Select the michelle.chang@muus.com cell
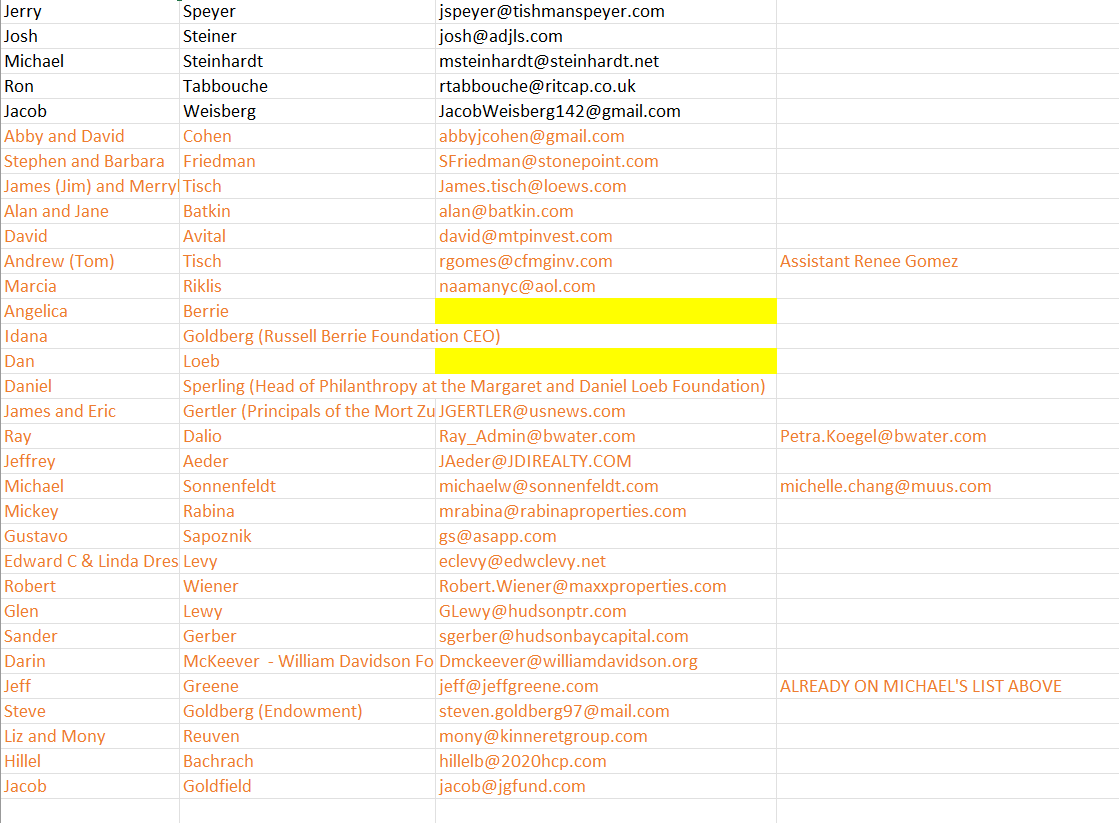Screen dimensions: 1119x823 click(885, 486)
